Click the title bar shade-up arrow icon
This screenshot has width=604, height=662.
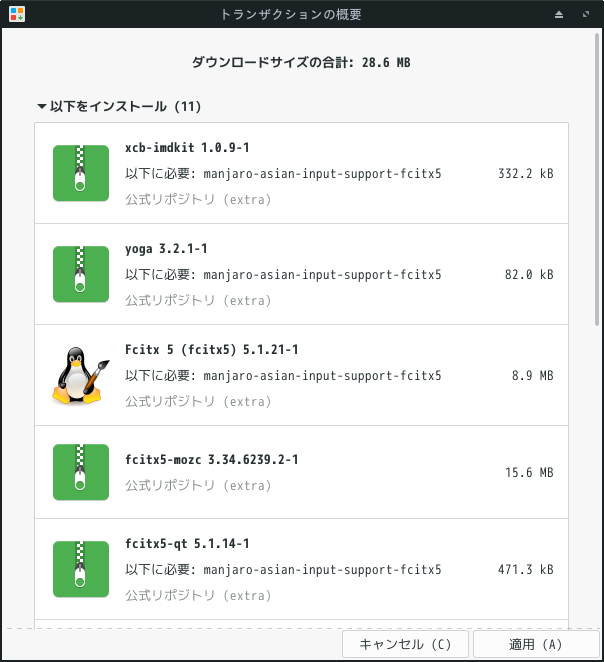559,14
